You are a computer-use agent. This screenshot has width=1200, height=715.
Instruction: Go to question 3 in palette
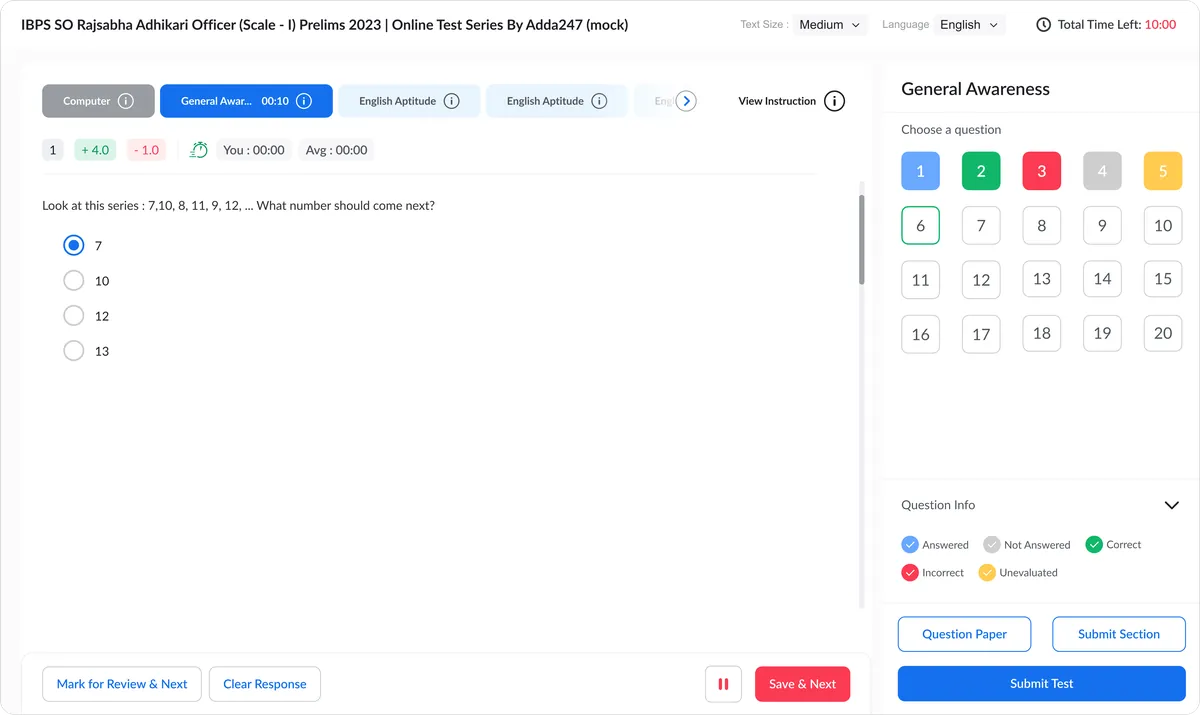coord(1041,171)
